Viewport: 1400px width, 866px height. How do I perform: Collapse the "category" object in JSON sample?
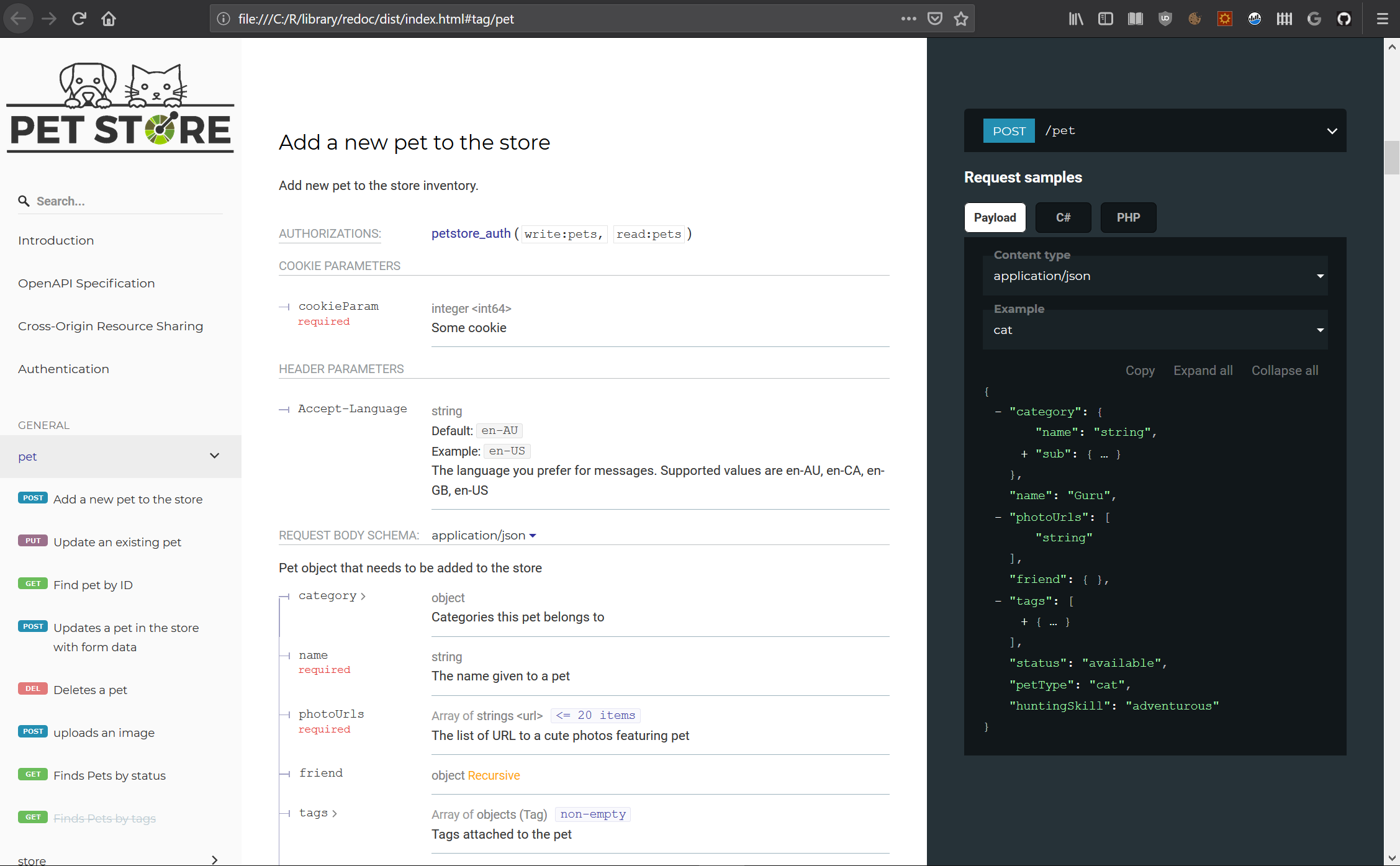(x=998, y=412)
